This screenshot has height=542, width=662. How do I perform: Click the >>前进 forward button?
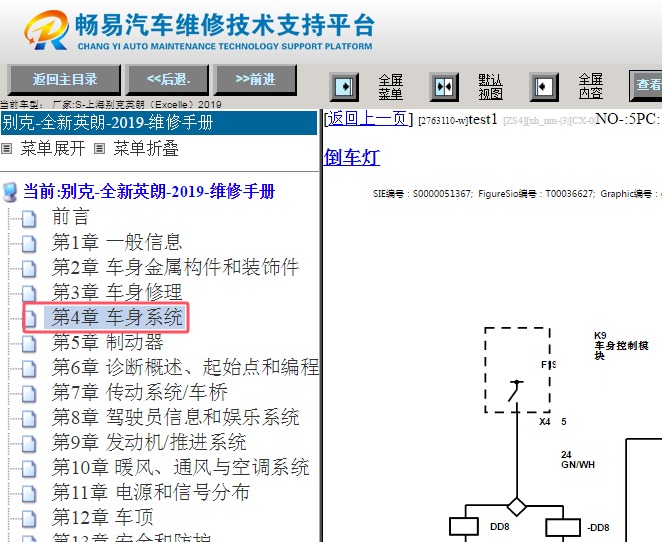coord(255,79)
